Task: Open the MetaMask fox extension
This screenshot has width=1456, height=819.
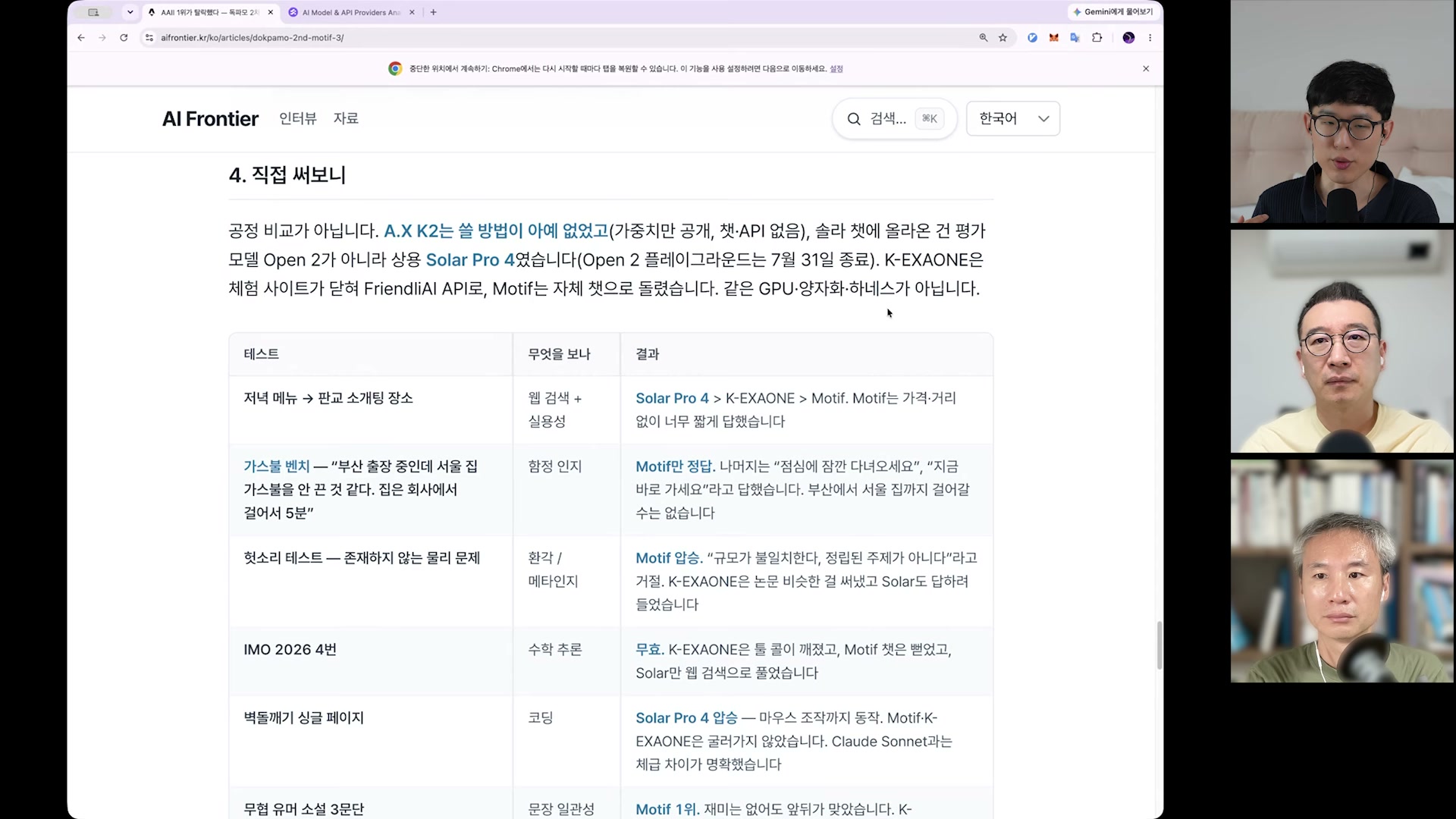Action: [1053, 37]
